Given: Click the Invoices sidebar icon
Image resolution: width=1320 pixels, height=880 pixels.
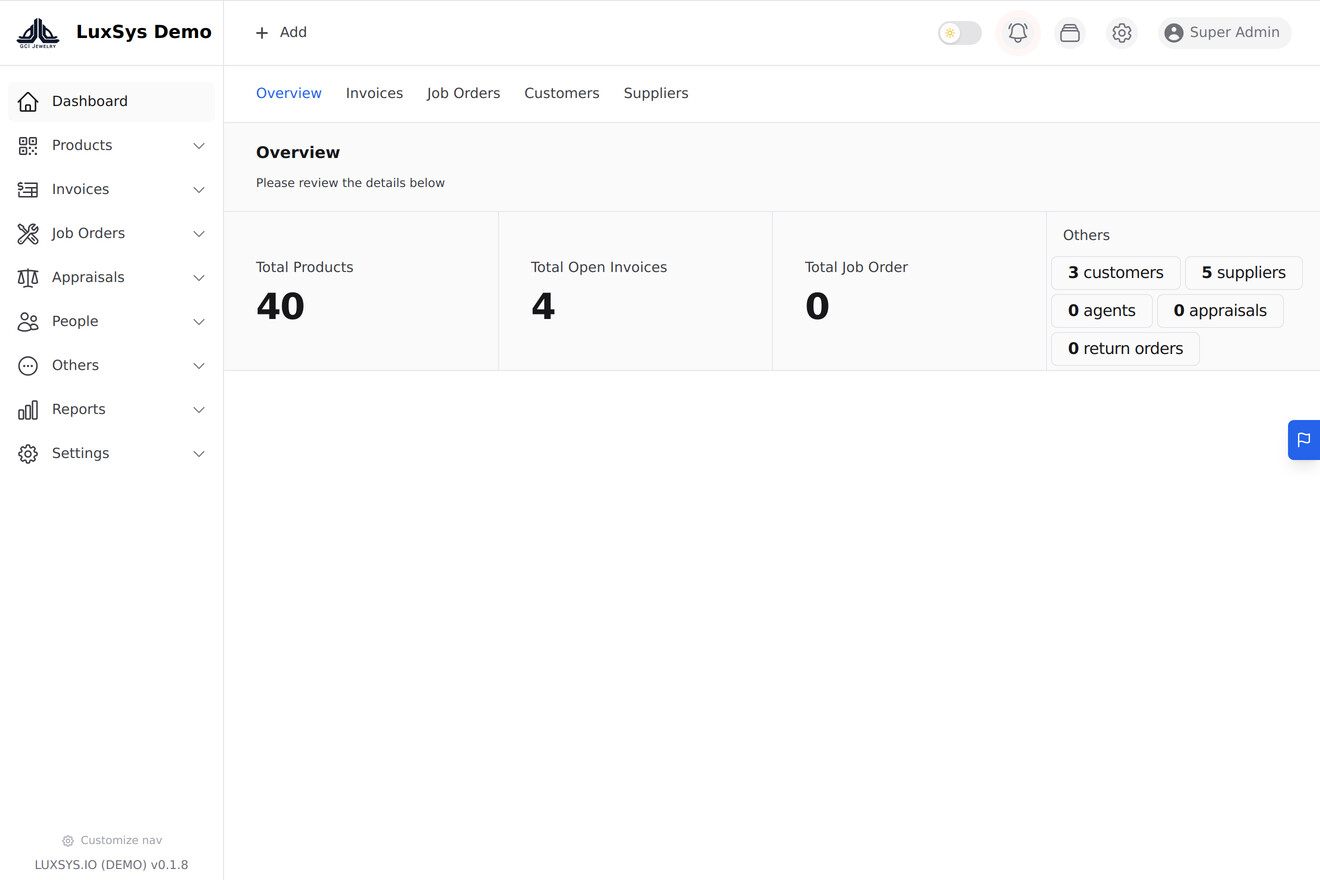Looking at the screenshot, I should 28,189.
